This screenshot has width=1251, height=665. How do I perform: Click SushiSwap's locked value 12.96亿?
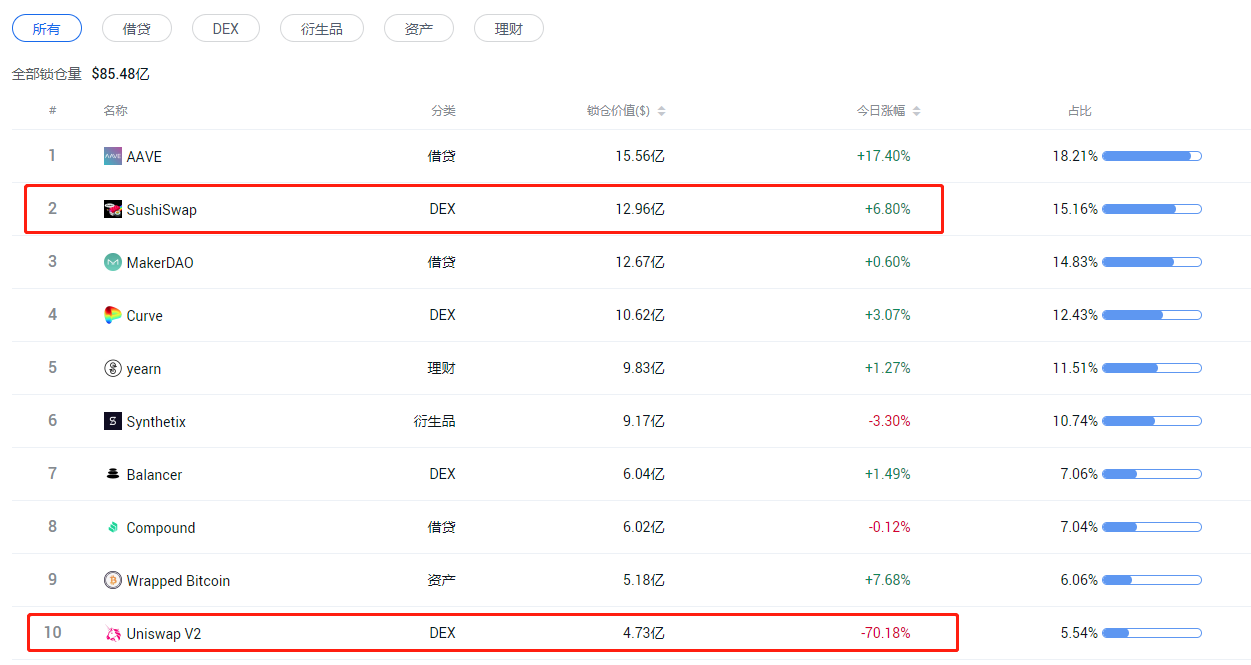640,209
